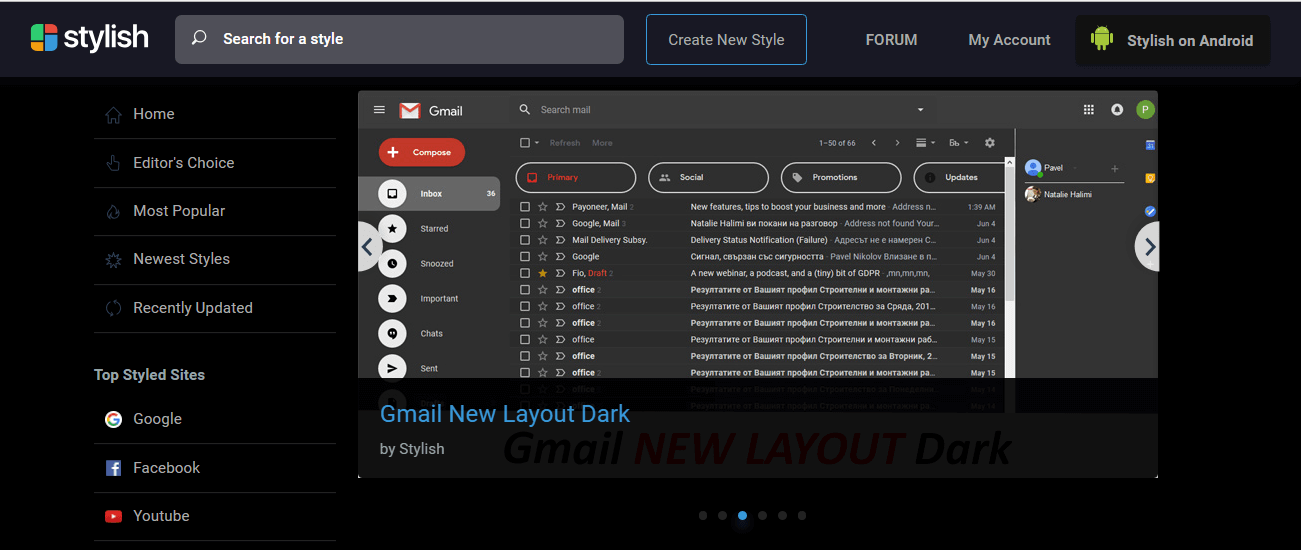The height and width of the screenshot is (550, 1301).
Task: Check the Payoneer, Mail email checkbox
Action: coord(525,207)
